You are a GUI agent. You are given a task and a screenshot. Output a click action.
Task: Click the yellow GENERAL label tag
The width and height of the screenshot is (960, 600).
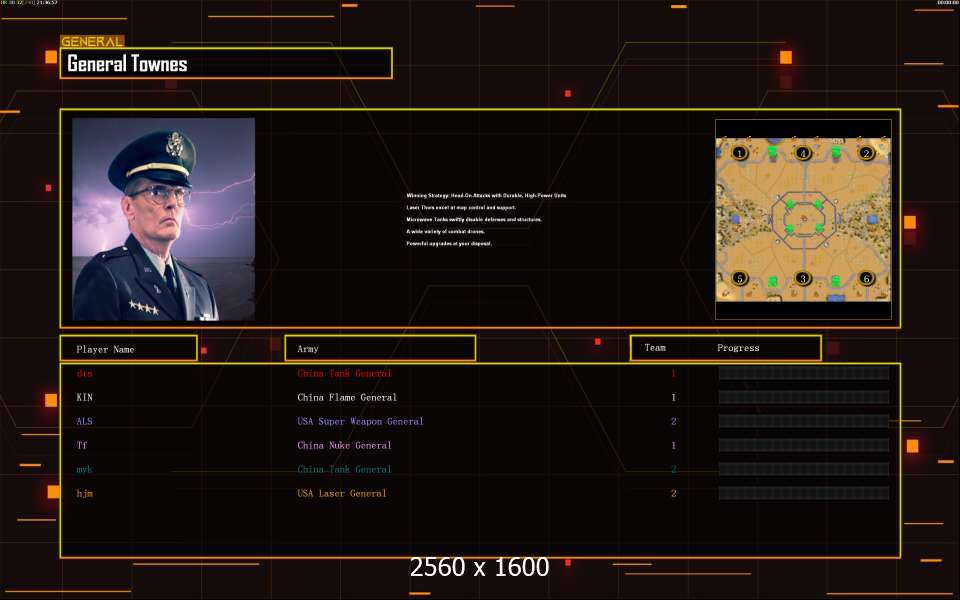pos(92,42)
